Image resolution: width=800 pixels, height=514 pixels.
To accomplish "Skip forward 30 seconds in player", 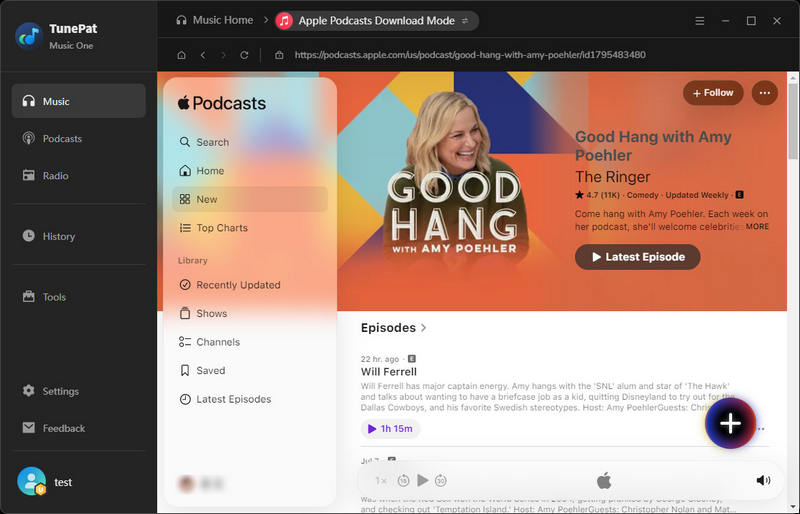I will pyautogui.click(x=441, y=480).
